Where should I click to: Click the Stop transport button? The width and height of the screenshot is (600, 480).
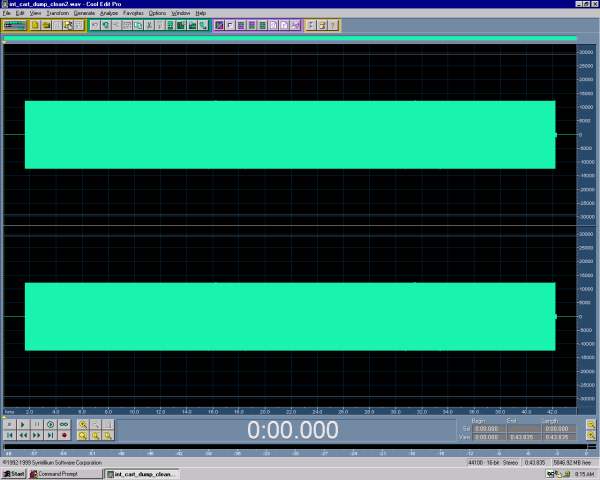[x=10, y=424]
